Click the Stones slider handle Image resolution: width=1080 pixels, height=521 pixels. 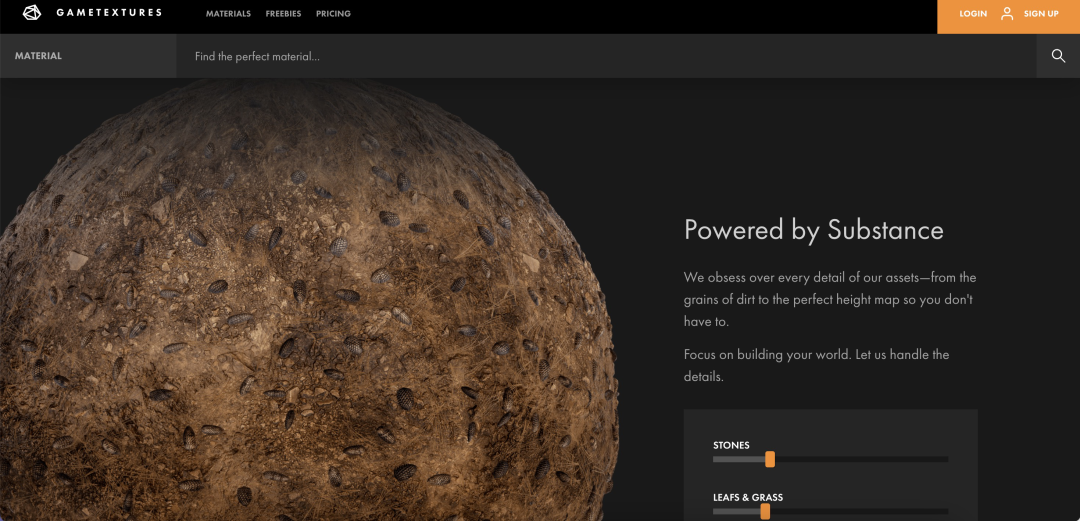point(770,459)
